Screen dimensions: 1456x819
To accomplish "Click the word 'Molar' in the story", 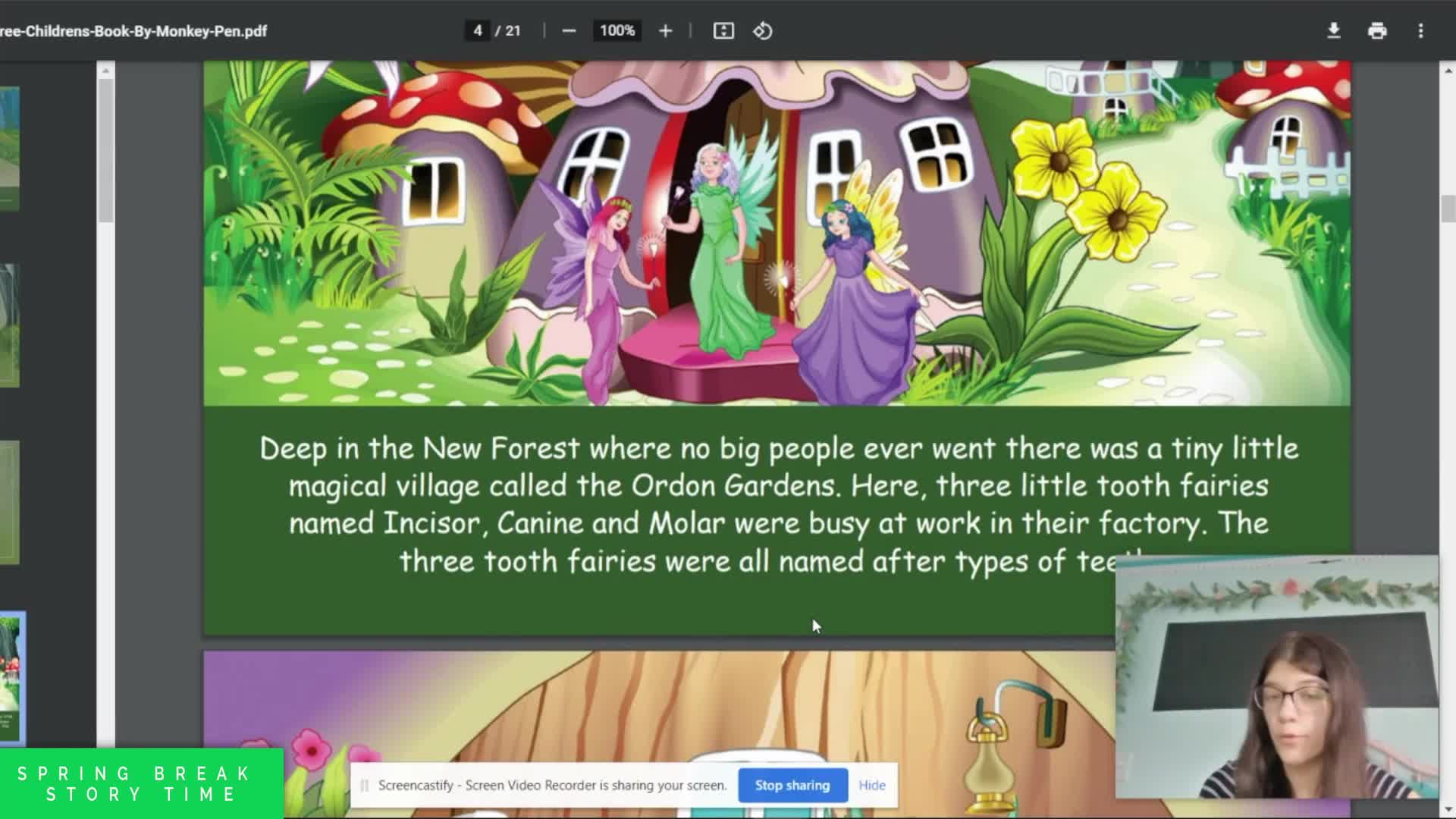I will 687,523.
